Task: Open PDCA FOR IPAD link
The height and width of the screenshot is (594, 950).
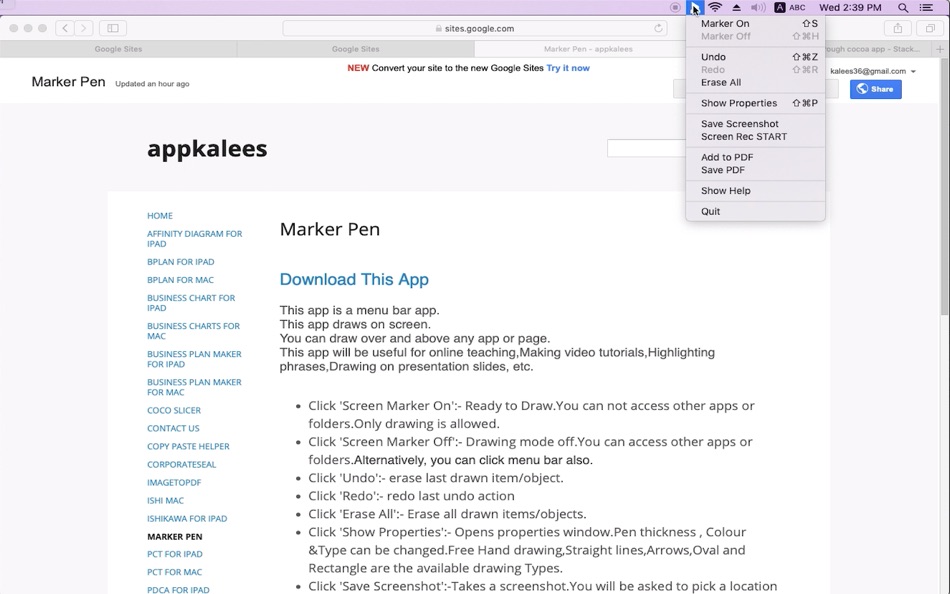Action: click(178, 590)
